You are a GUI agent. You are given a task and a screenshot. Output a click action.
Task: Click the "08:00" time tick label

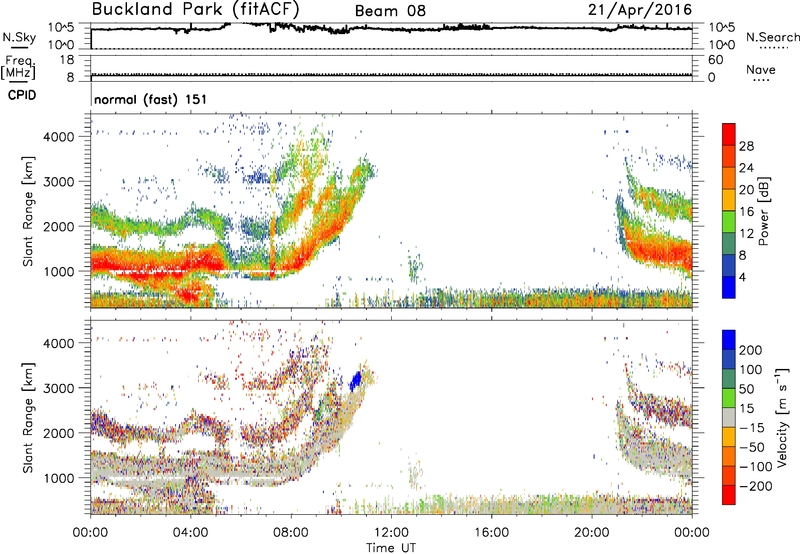pyautogui.click(x=290, y=533)
